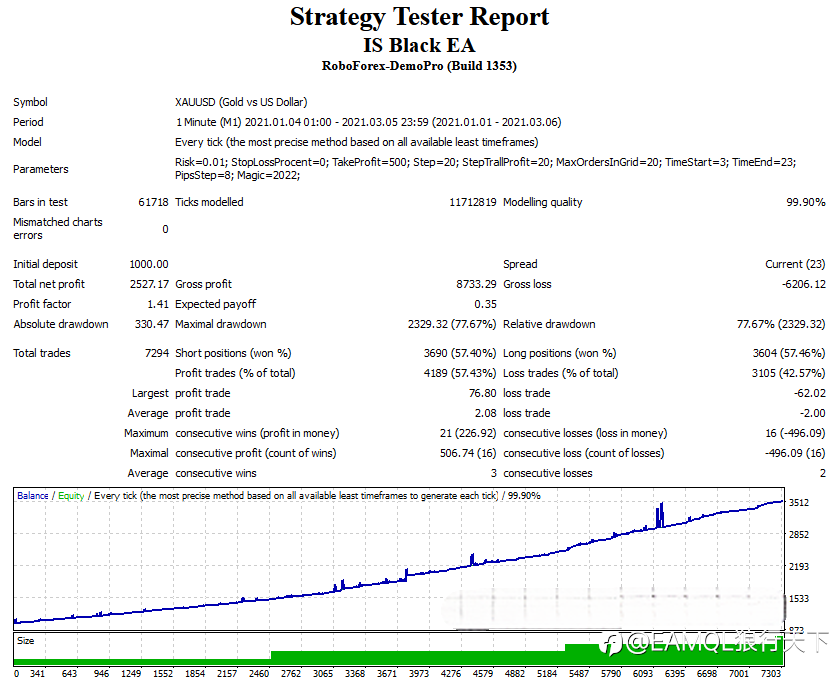Click Bars in test value '61718'

tap(153, 203)
